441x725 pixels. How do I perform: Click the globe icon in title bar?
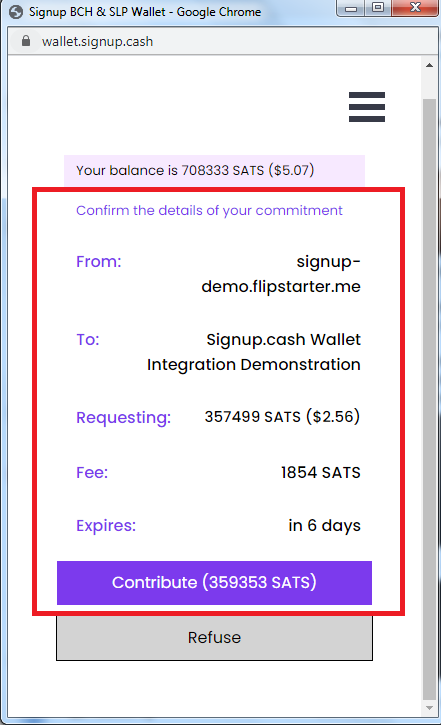click(16, 12)
